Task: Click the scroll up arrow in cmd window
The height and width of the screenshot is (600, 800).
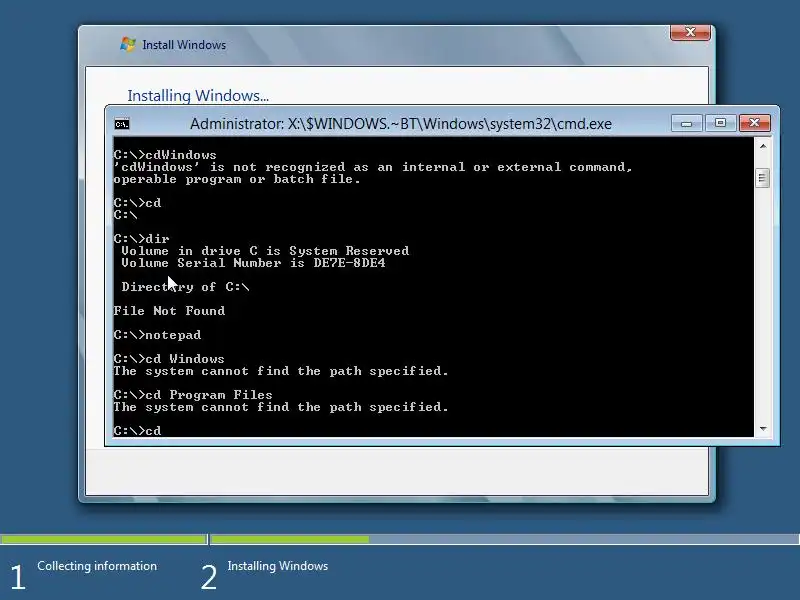Action: 763,146
